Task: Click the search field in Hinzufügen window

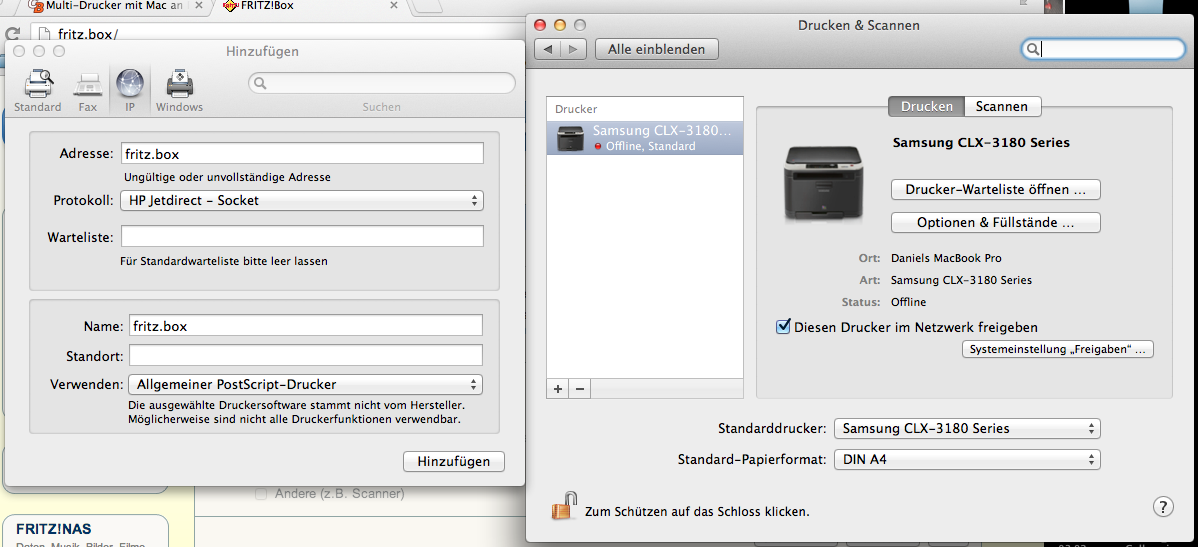Action: coord(382,83)
